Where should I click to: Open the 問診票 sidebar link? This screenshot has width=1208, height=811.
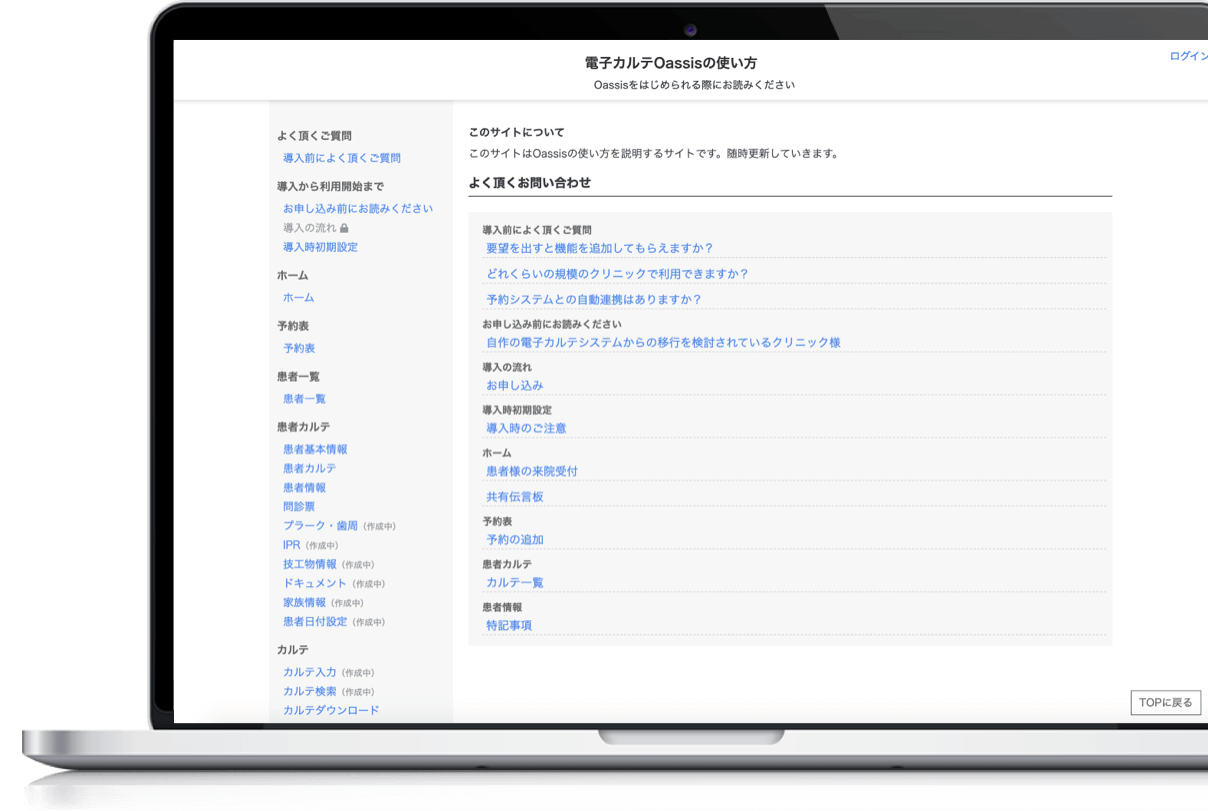[298, 507]
